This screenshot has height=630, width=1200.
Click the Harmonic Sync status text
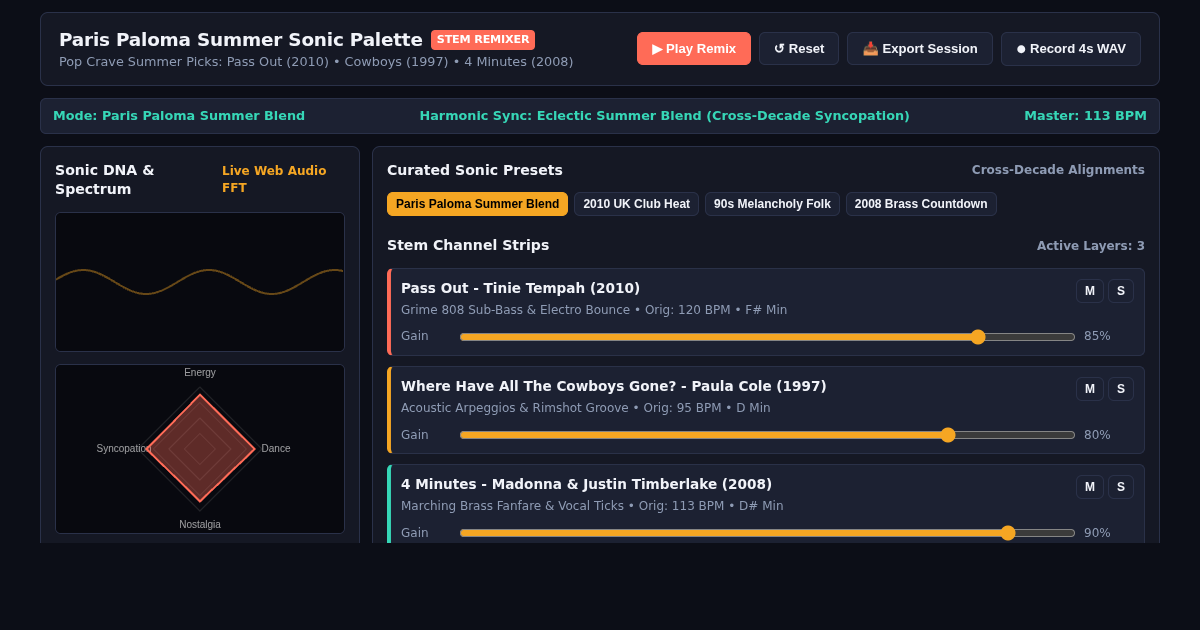(x=665, y=116)
